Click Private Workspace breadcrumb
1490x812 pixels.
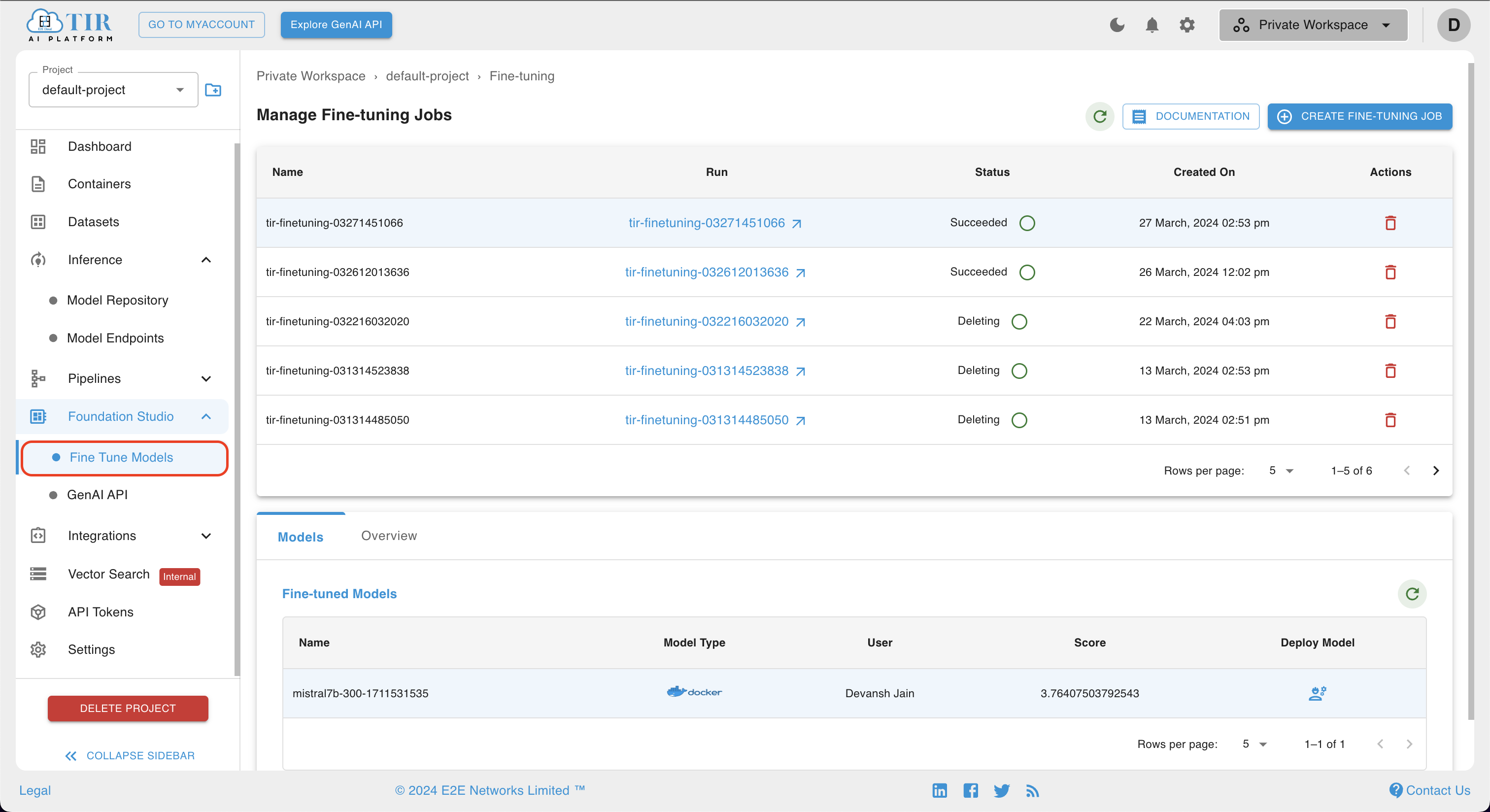pyautogui.click(x=310, y=76)
